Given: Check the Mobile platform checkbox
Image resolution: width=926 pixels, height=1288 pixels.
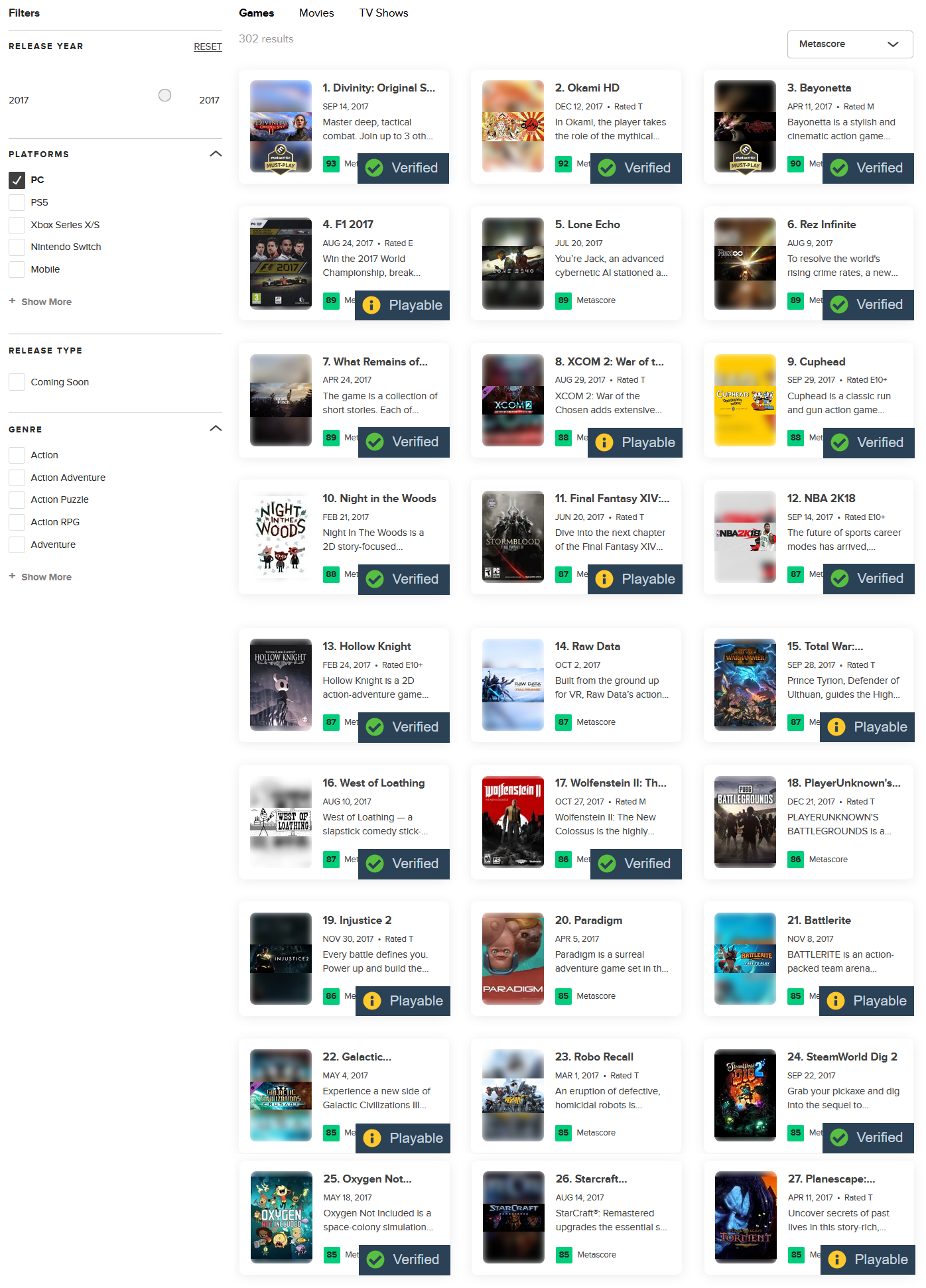Looking at the screenshot, I should point(17,269).
